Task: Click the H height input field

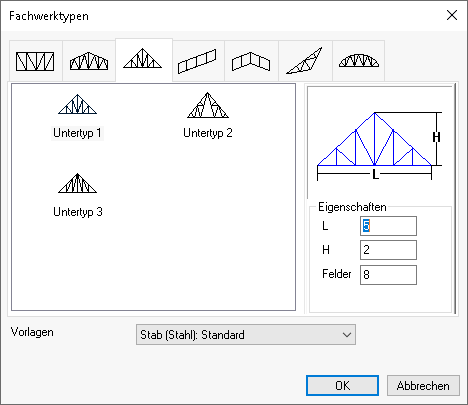Action: pyautogui.click(x=388, y=250)
